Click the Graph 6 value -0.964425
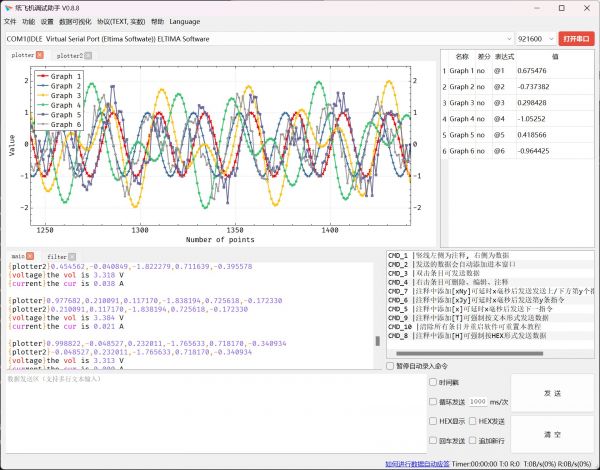The height and width of the screenshot is (470, 600). point(533,151)
